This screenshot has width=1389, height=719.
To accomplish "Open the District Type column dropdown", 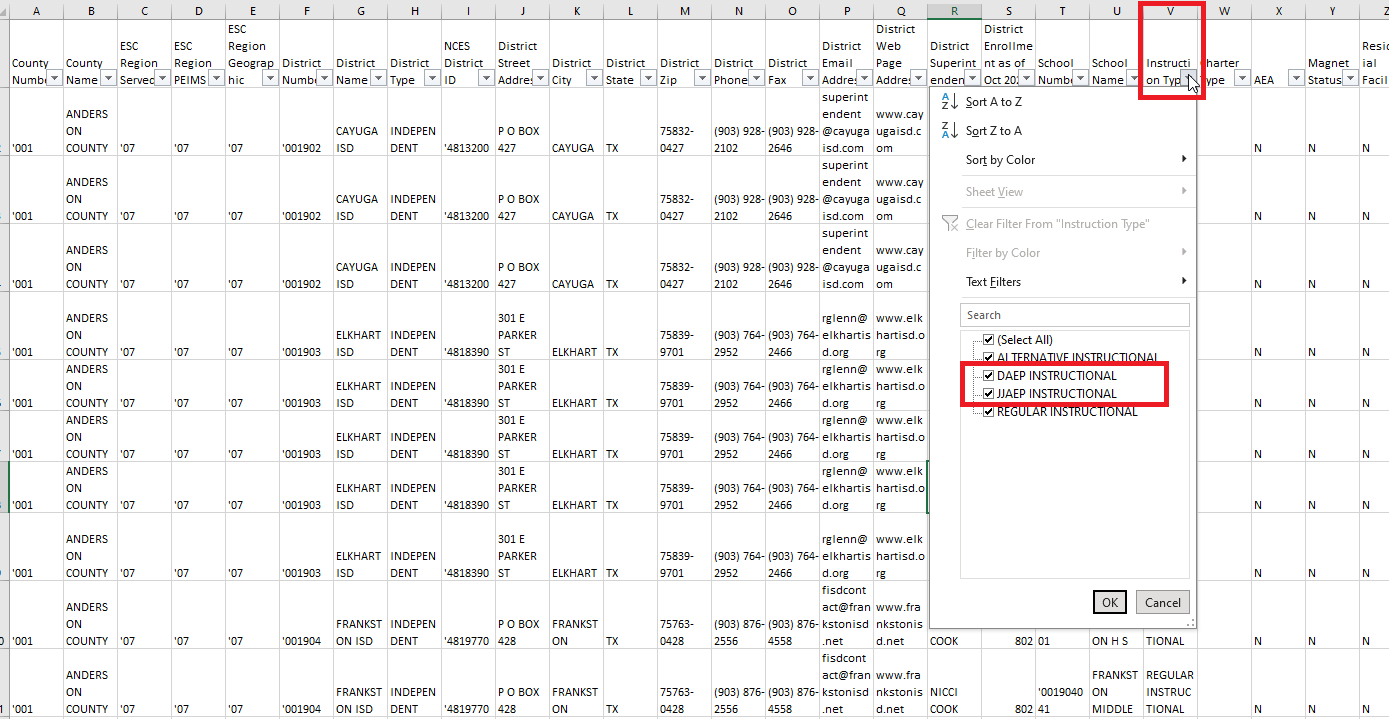I will (x=432, y=79).
